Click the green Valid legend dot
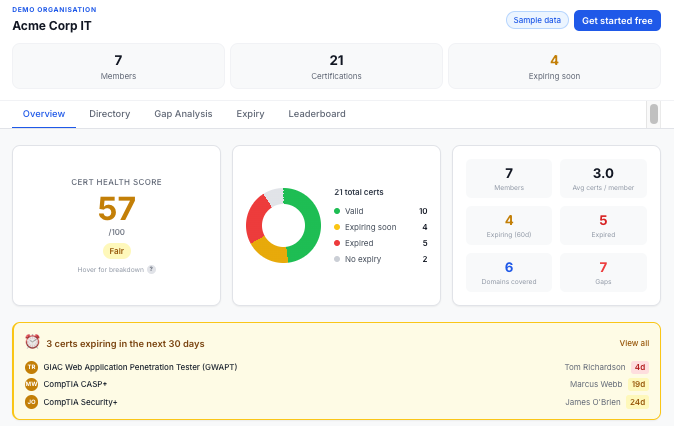The height and width of the screenshot is (426, 674). [337, 211]
